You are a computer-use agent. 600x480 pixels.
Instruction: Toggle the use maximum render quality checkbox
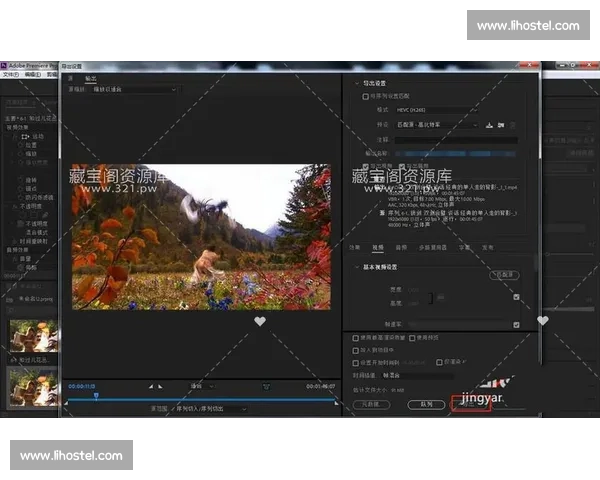356,338
